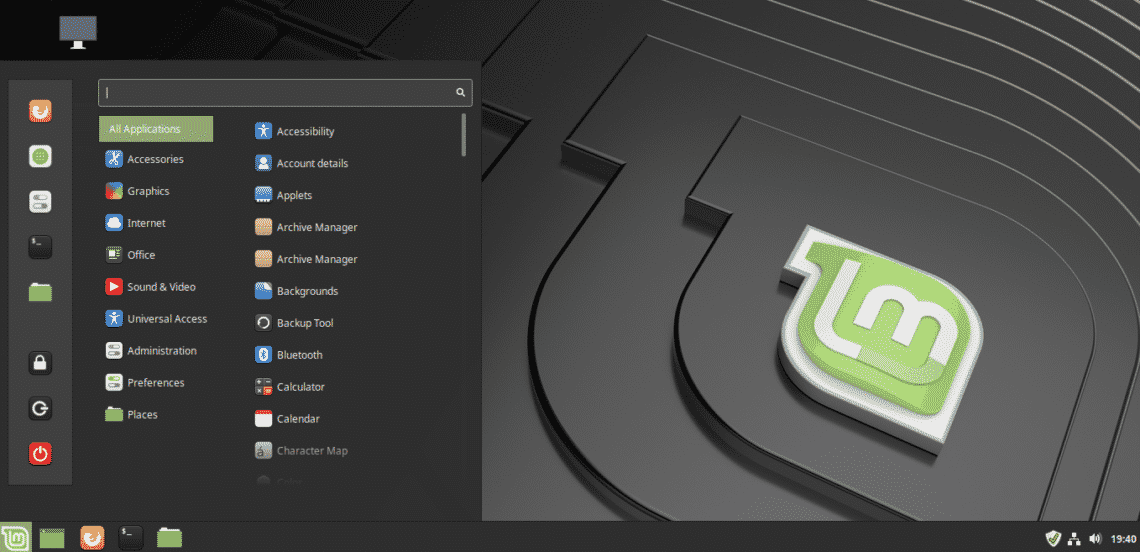Image resolution: width=1140 pixels, height=552 pixels.
Task: Open the Files folder icon in favorites sidebar
Action: [x=40, y=292]
